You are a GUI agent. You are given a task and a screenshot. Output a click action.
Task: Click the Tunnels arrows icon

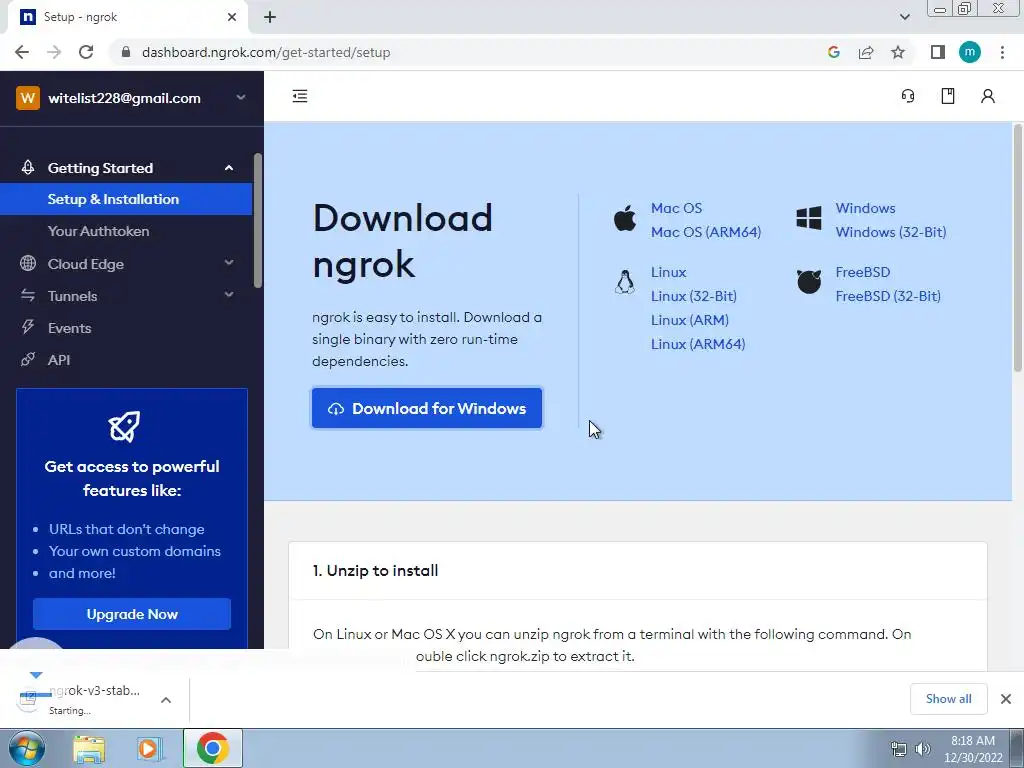coord(27,295)
